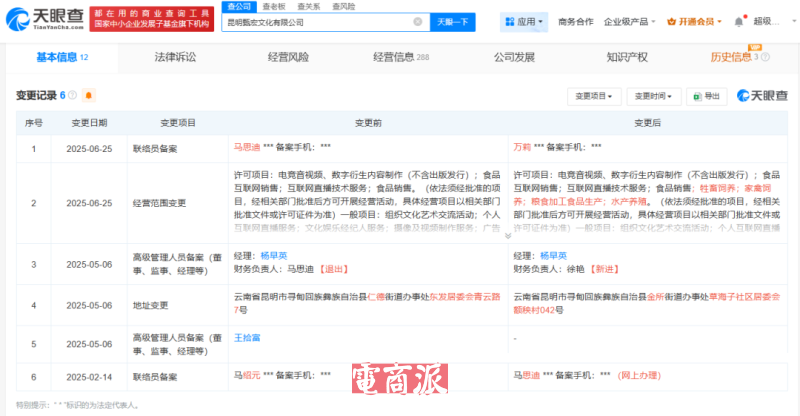Click the help question mark next to 变更记录 6
This screenshot has height=416, width=800.
pos(72,95)
